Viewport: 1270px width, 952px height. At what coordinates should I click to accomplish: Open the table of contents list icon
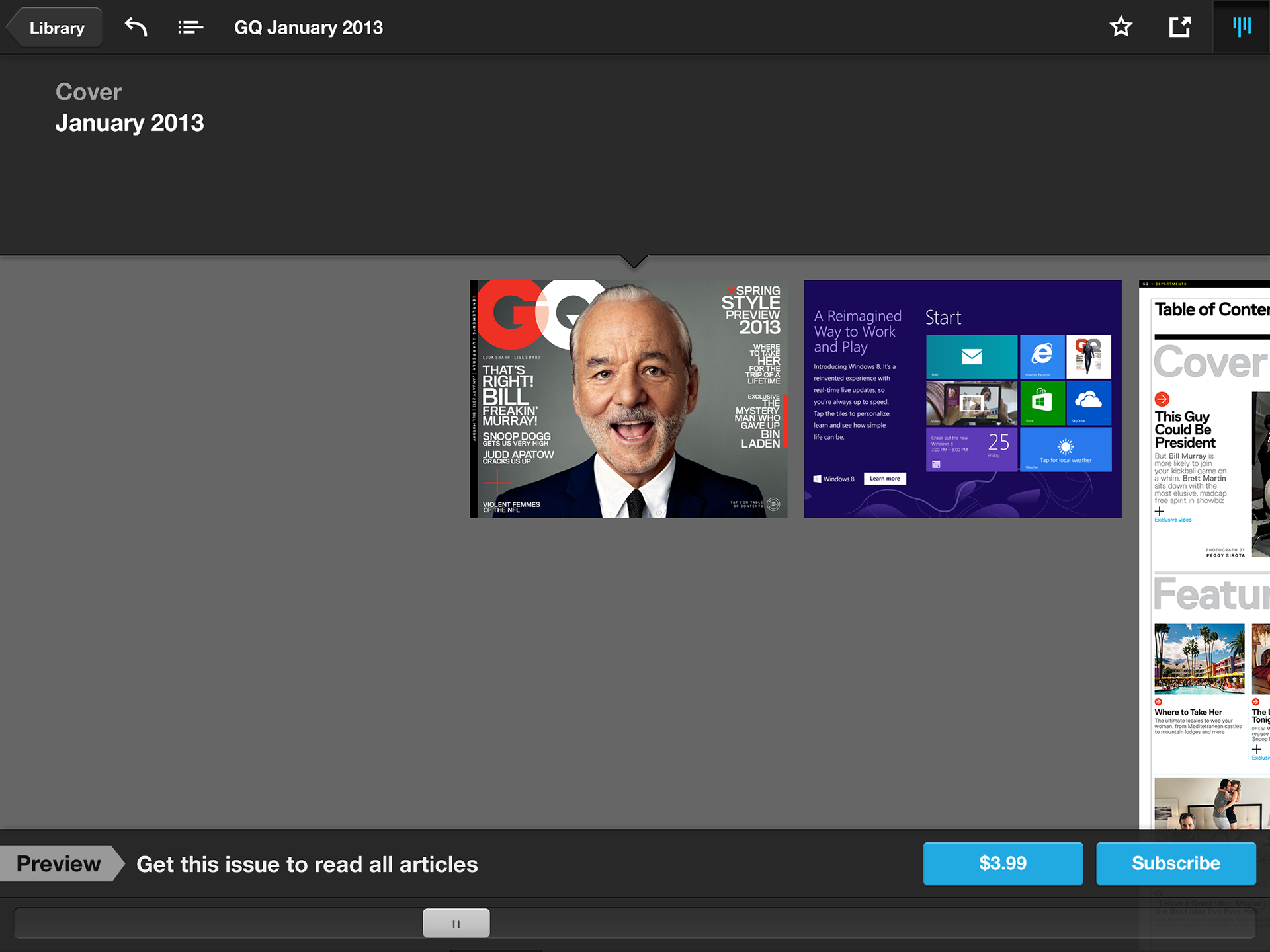click(x=190, y=27)
